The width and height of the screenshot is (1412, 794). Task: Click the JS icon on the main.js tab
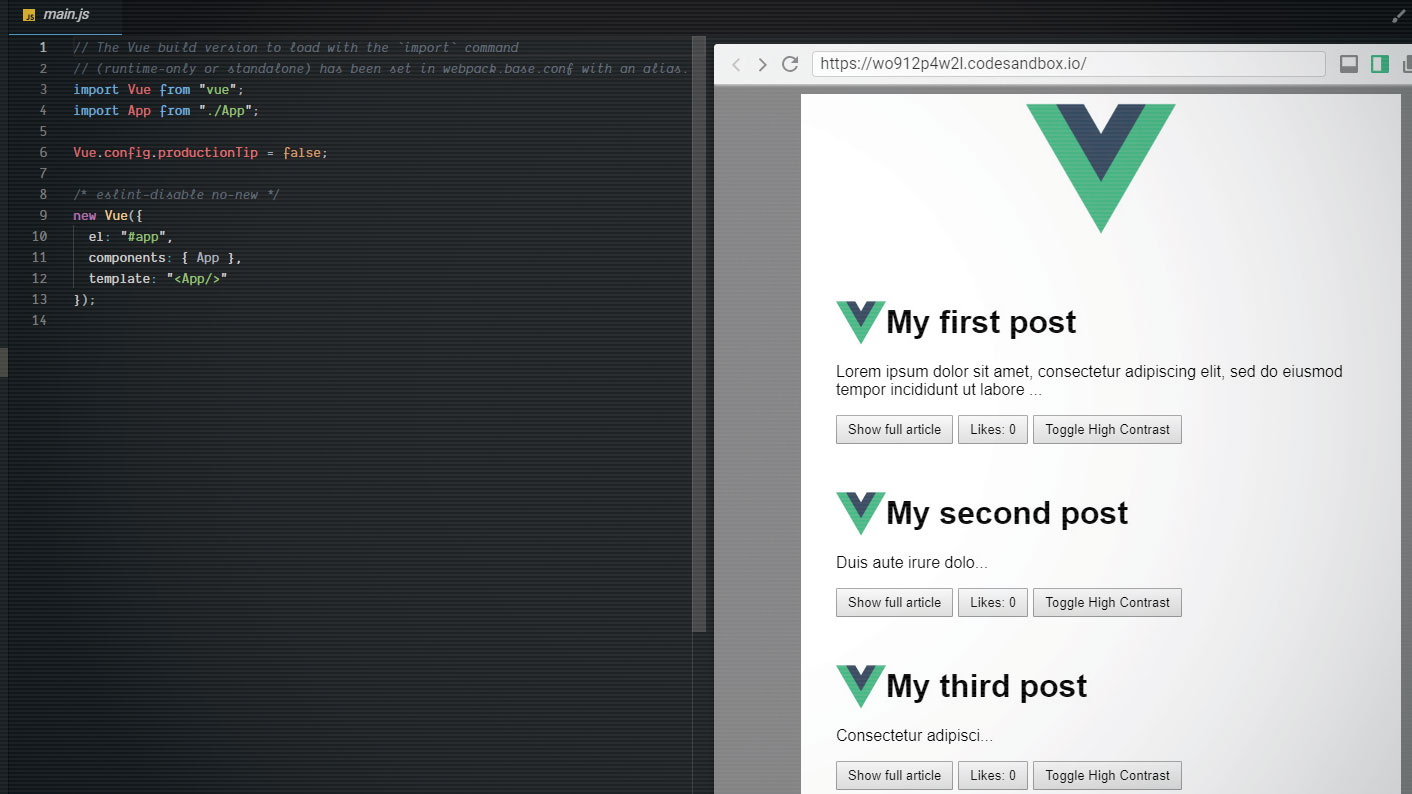coord(27,16)
